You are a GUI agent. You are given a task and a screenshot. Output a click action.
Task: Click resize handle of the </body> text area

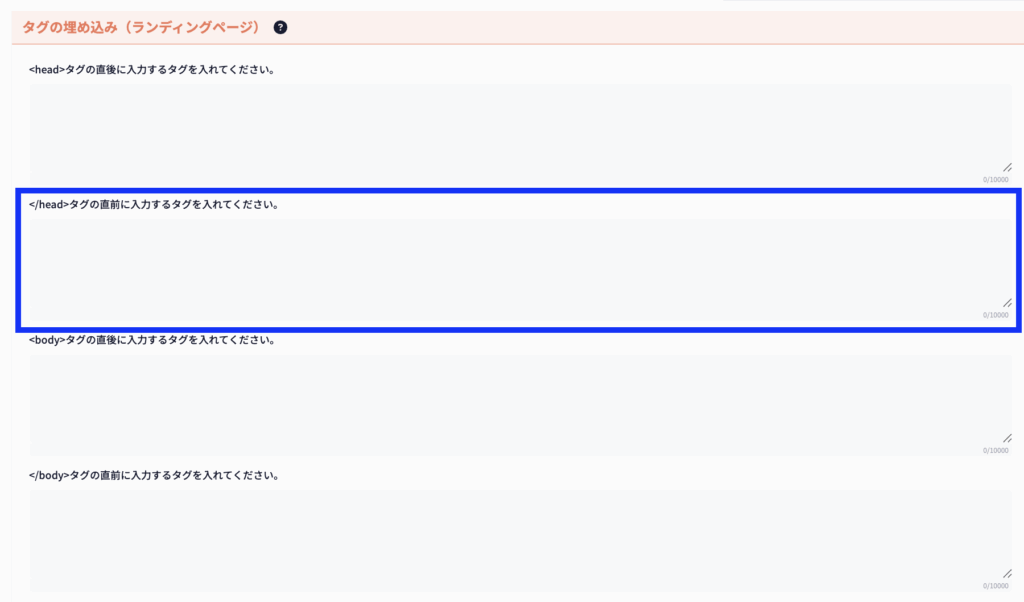[x=1007, y=573]
